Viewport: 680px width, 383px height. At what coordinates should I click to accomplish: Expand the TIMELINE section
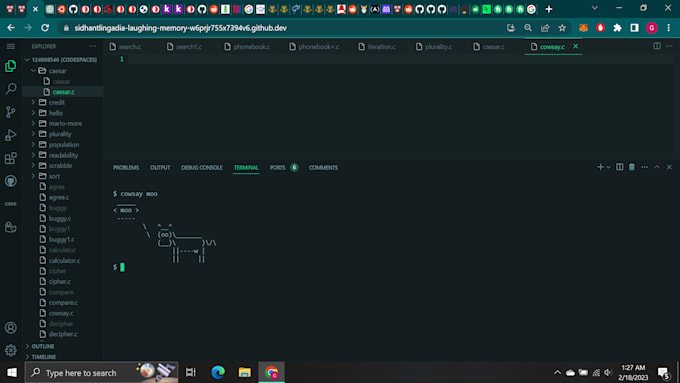(43, 357)
